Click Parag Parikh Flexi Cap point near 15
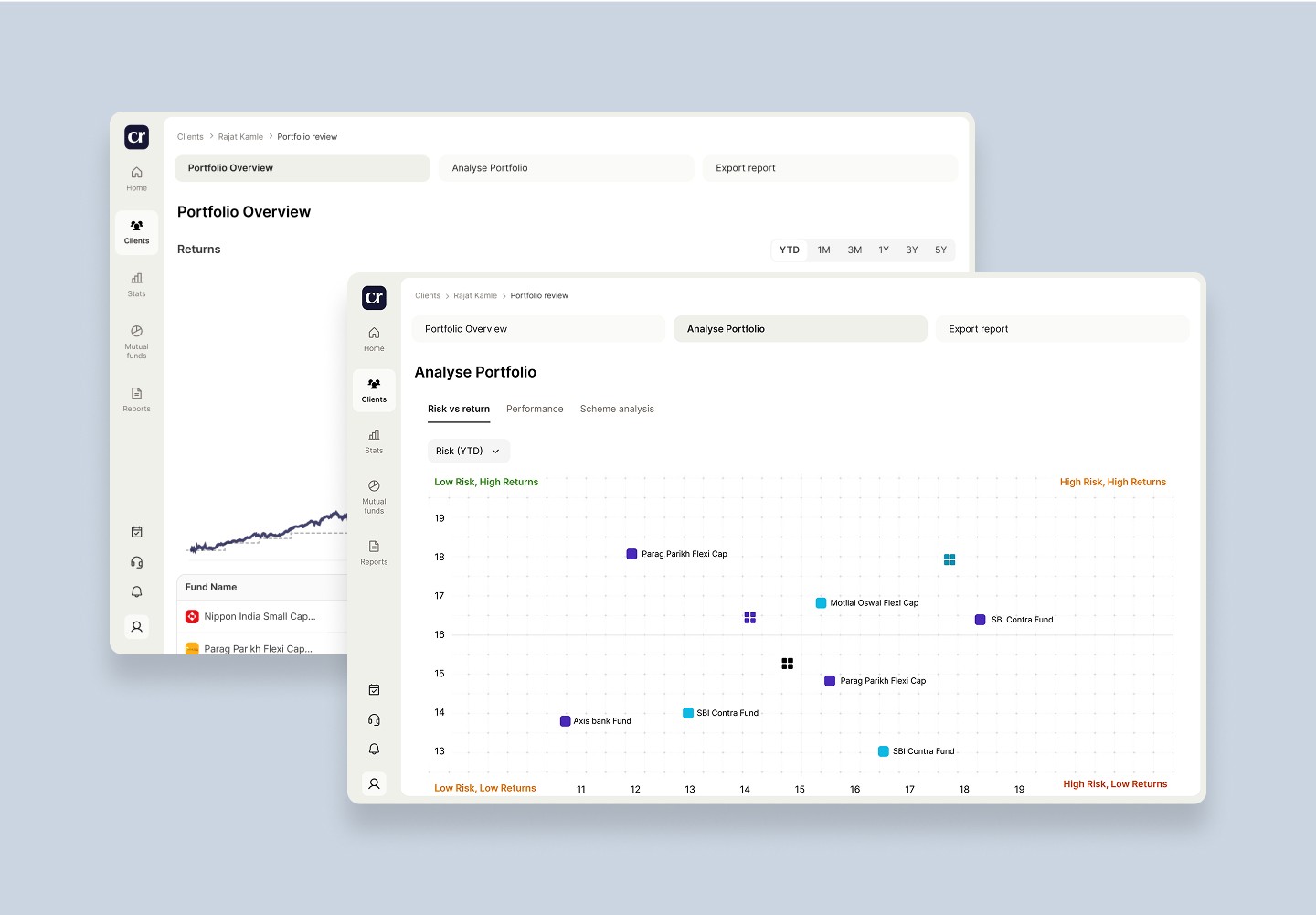The image size is (1316, 915). (830, 681)
